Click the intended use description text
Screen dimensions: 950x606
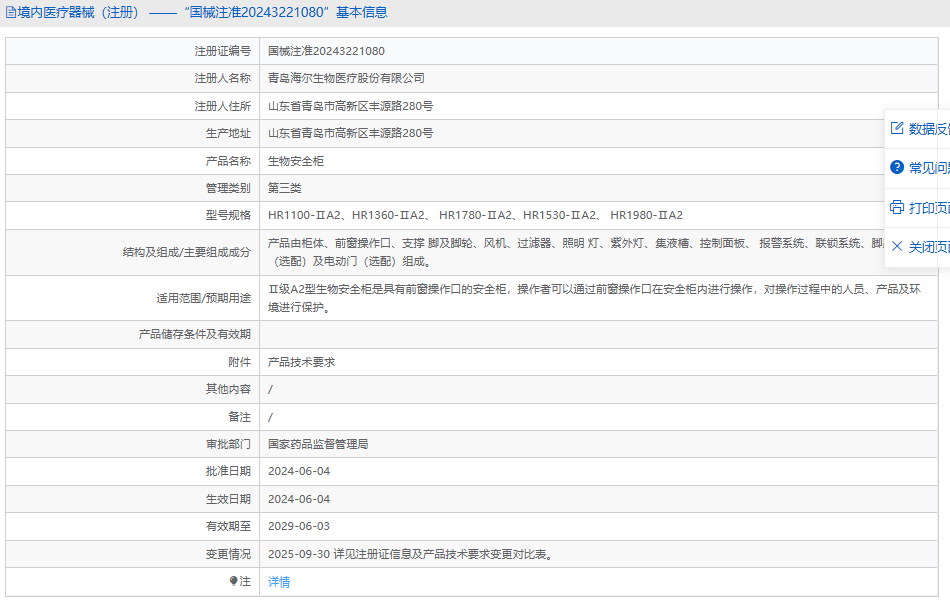[594, 298]
